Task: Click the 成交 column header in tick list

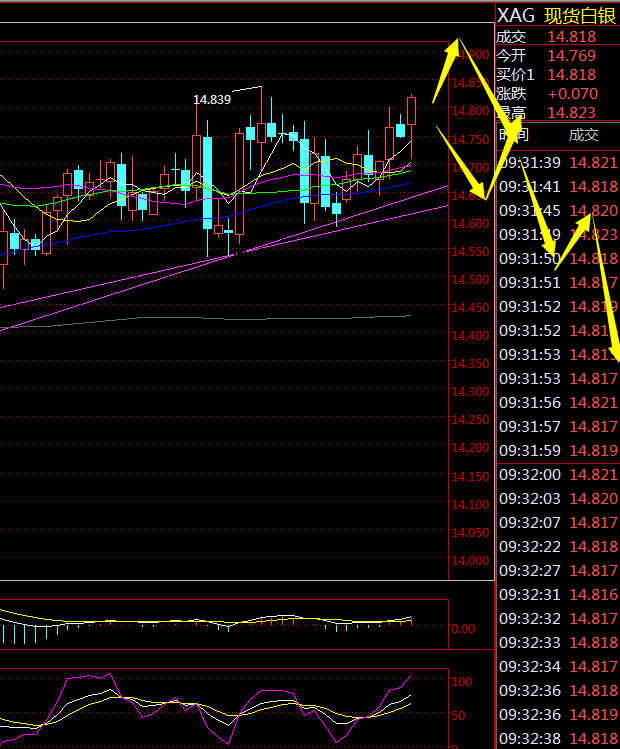Action: tap(583, 135)
